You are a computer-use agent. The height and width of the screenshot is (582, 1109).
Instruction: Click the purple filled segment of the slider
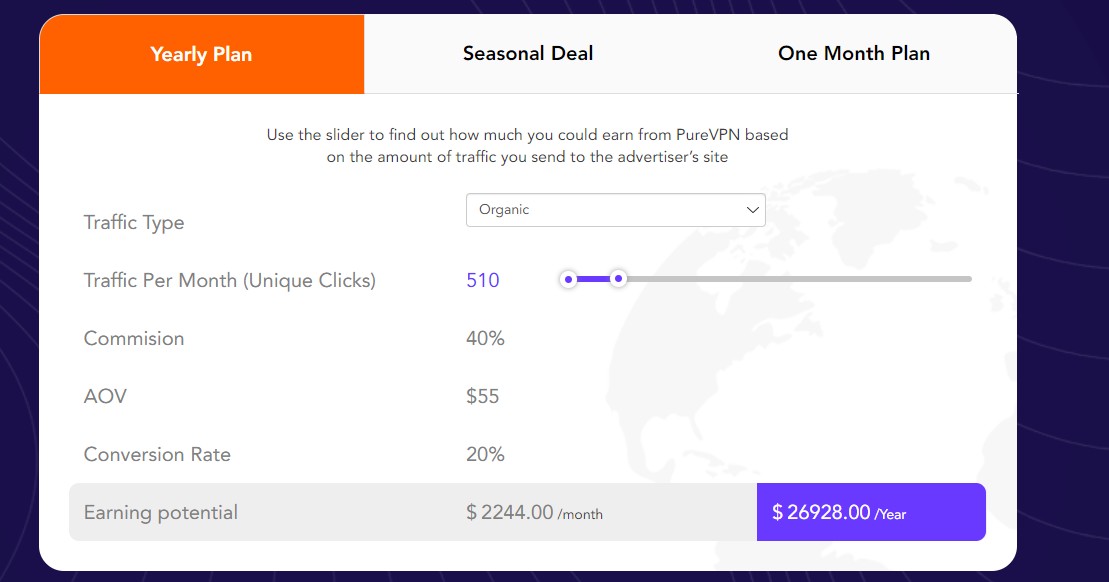pyautogui.click(x=593, y=279)
